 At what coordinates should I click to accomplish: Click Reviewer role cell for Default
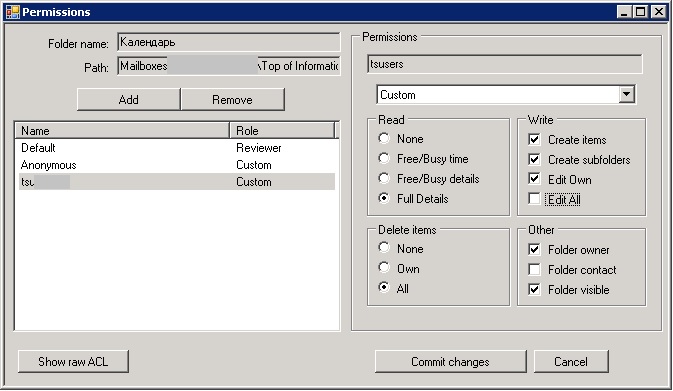tap(258, 148)
